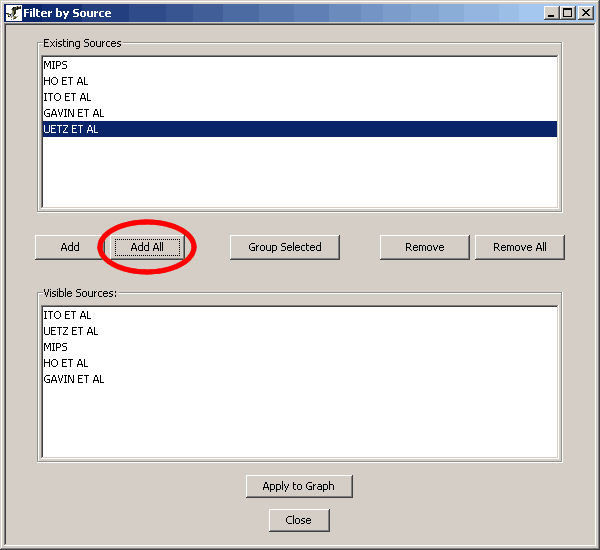600x550 pixels.
Task: Click the application icon in the title bar
Action: 14,13
